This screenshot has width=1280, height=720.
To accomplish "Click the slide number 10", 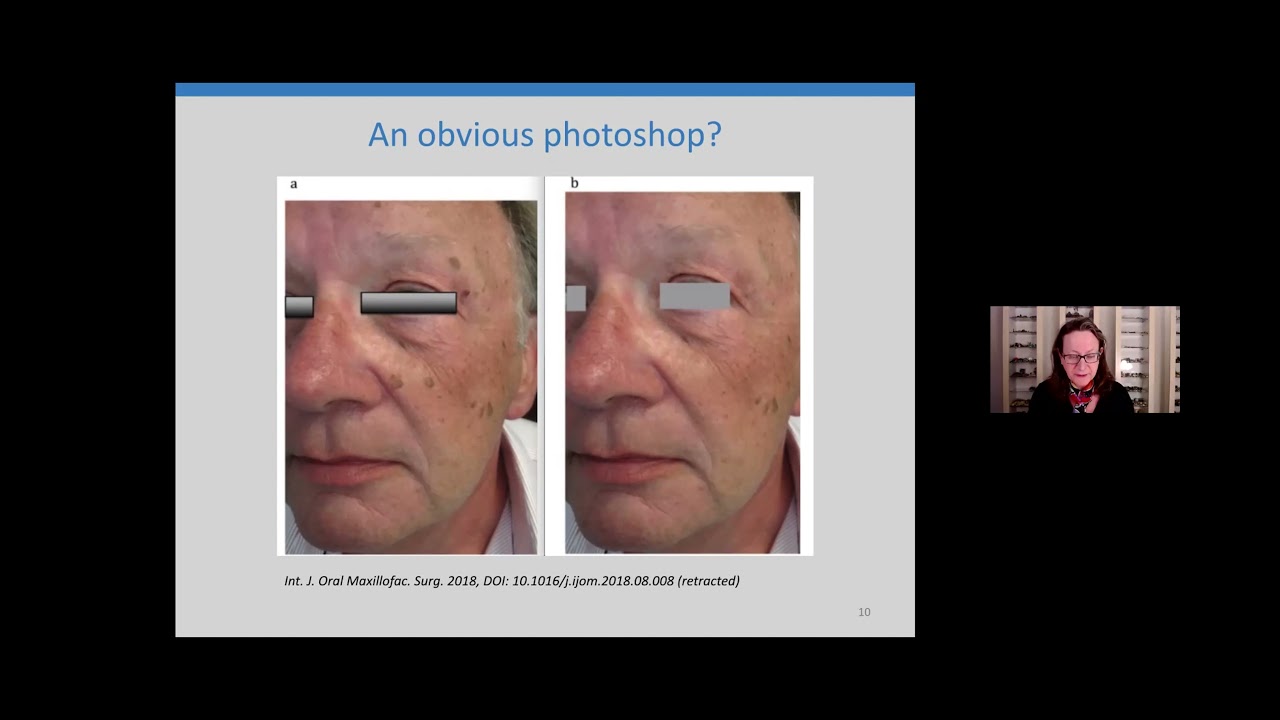I will 864,612.
